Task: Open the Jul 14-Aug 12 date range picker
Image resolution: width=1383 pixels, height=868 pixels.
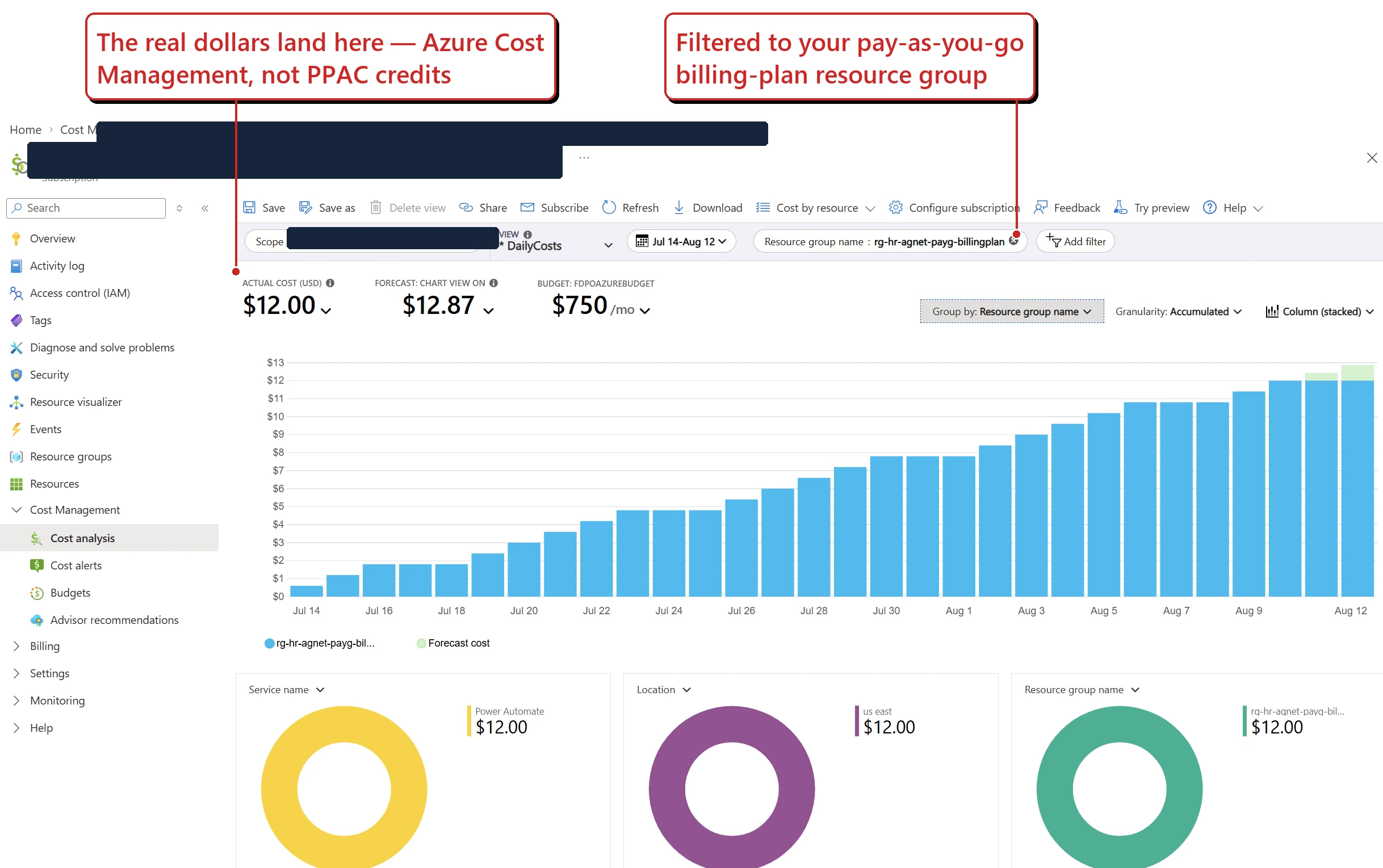Action: coord(681,241)
